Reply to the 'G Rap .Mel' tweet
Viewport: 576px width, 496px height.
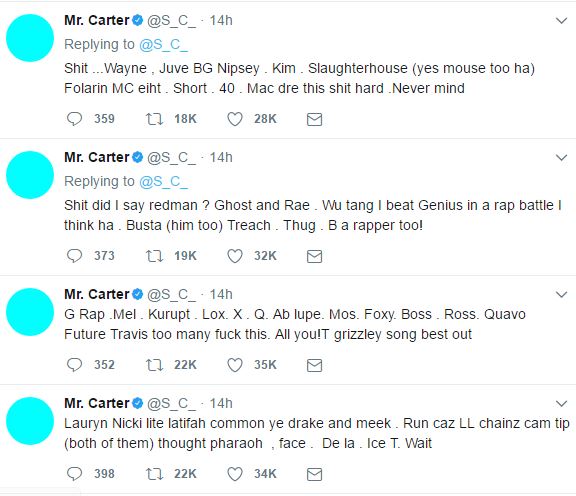click(x=75, y=365)
